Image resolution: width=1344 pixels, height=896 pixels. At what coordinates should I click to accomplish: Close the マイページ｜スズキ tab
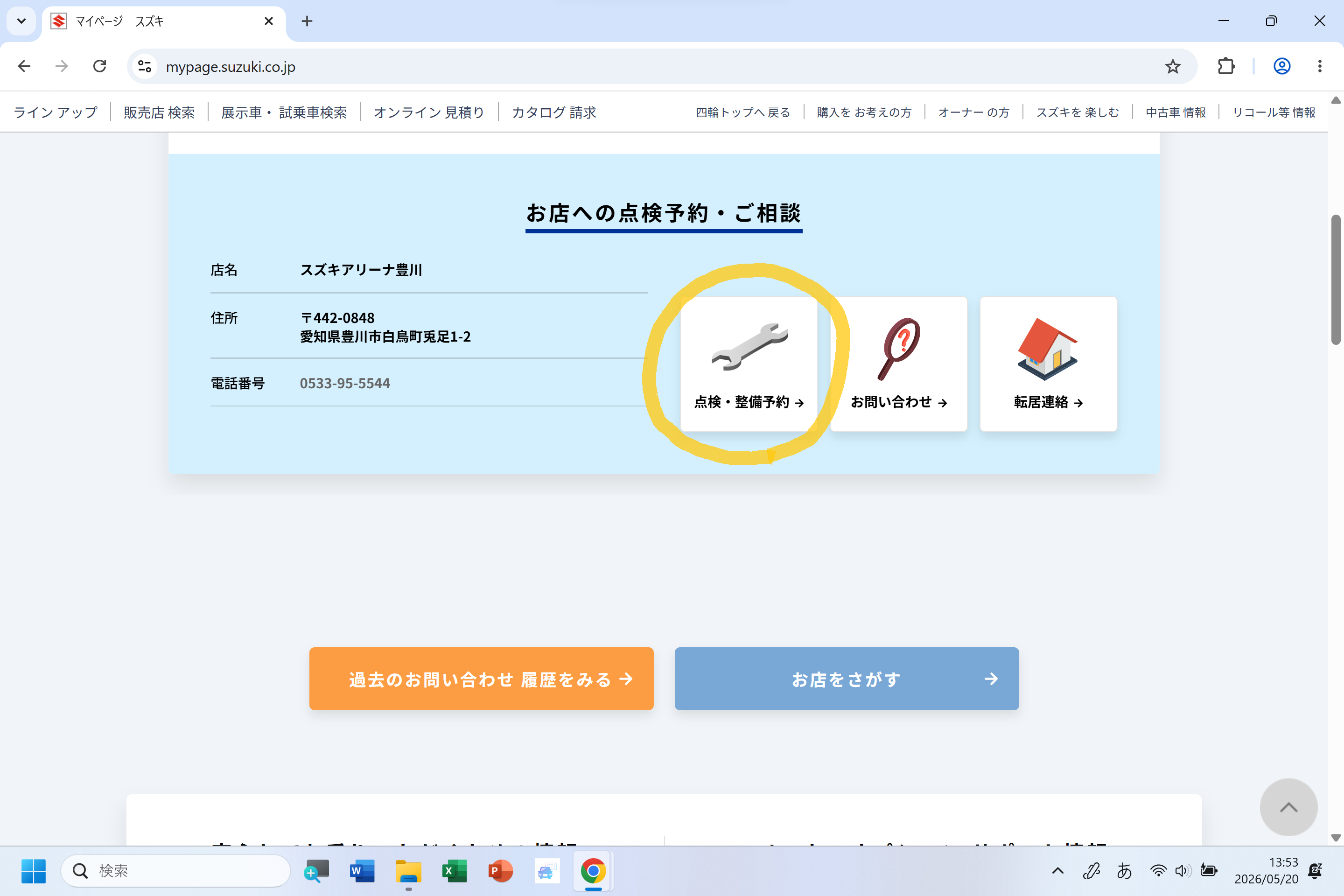pos(269,21)
